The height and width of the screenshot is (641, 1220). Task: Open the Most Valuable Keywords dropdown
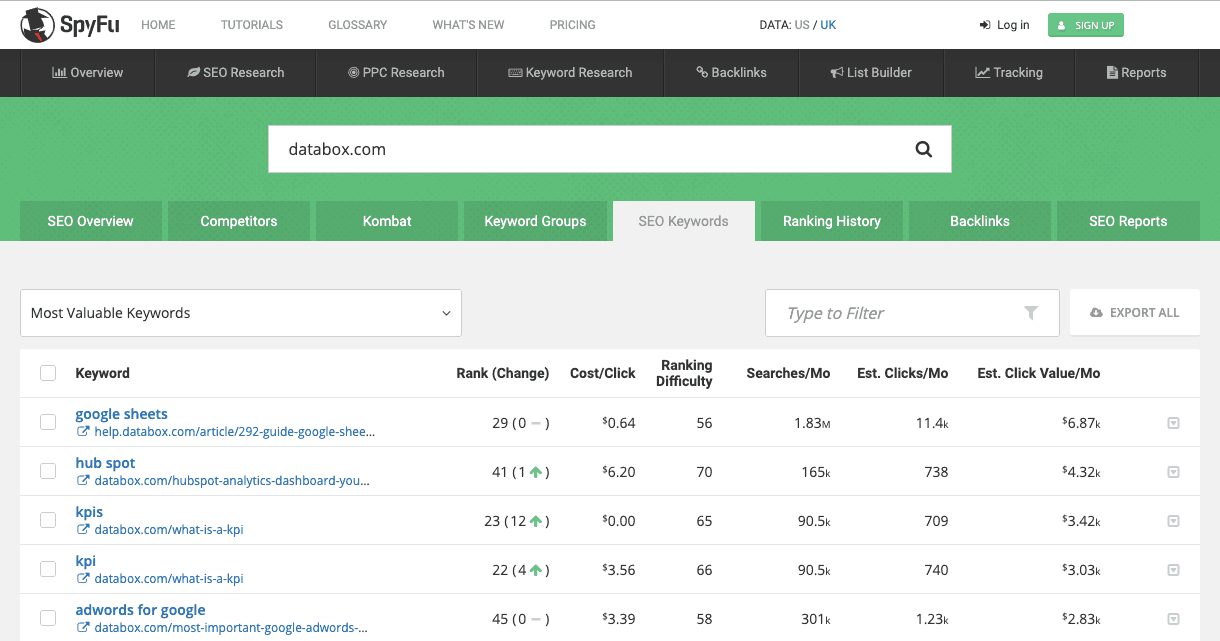click(x=240, y=313)
